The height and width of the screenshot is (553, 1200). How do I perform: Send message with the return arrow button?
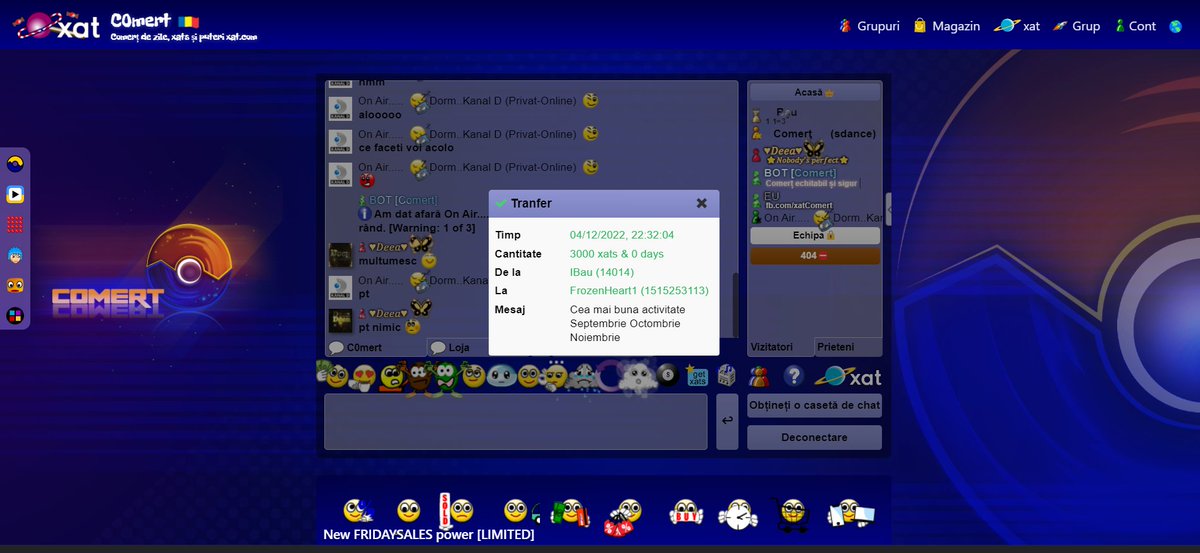(x=727, y=421)
